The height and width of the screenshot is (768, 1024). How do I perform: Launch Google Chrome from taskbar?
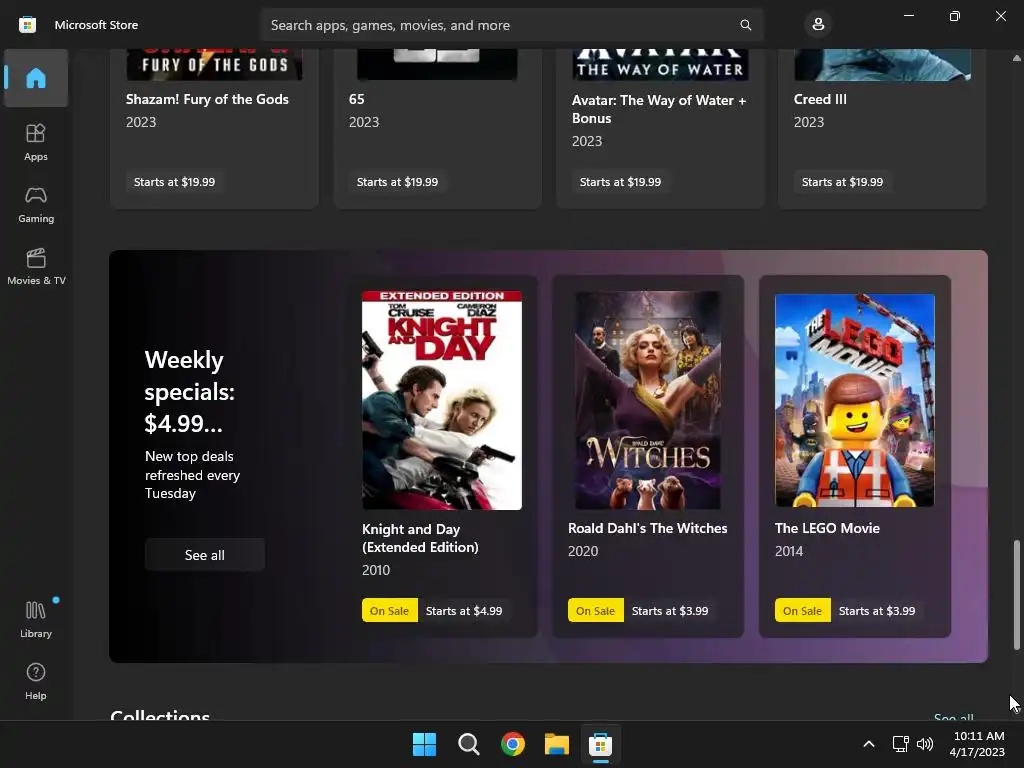point(513,744)
